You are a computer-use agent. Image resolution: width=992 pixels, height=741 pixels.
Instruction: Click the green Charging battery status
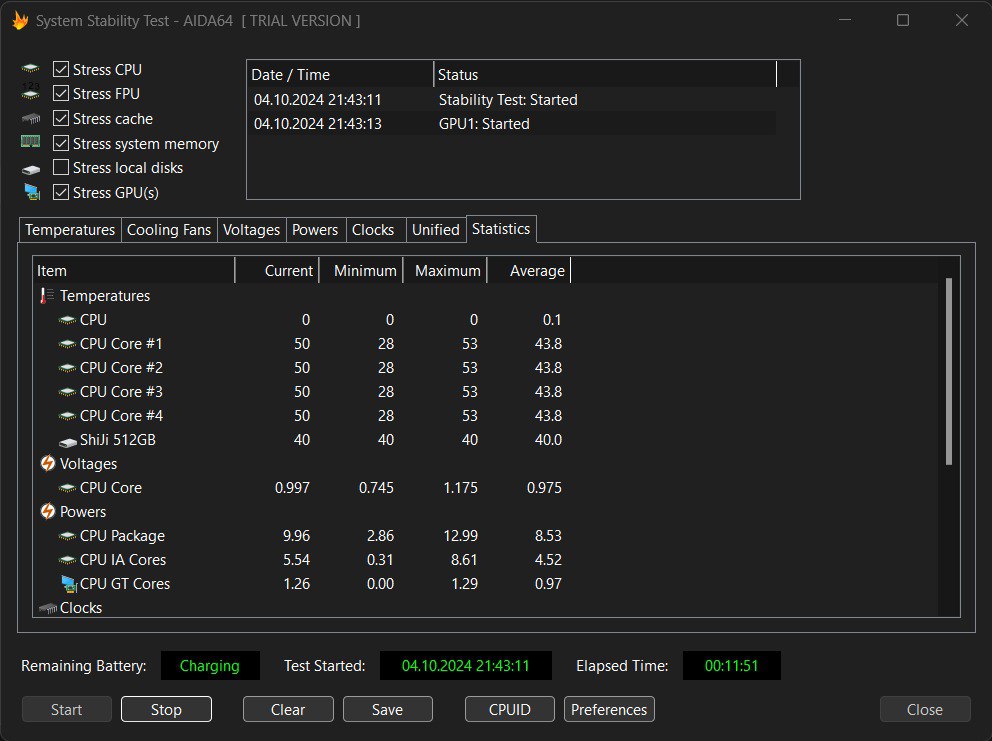click(x=210, y=666)
